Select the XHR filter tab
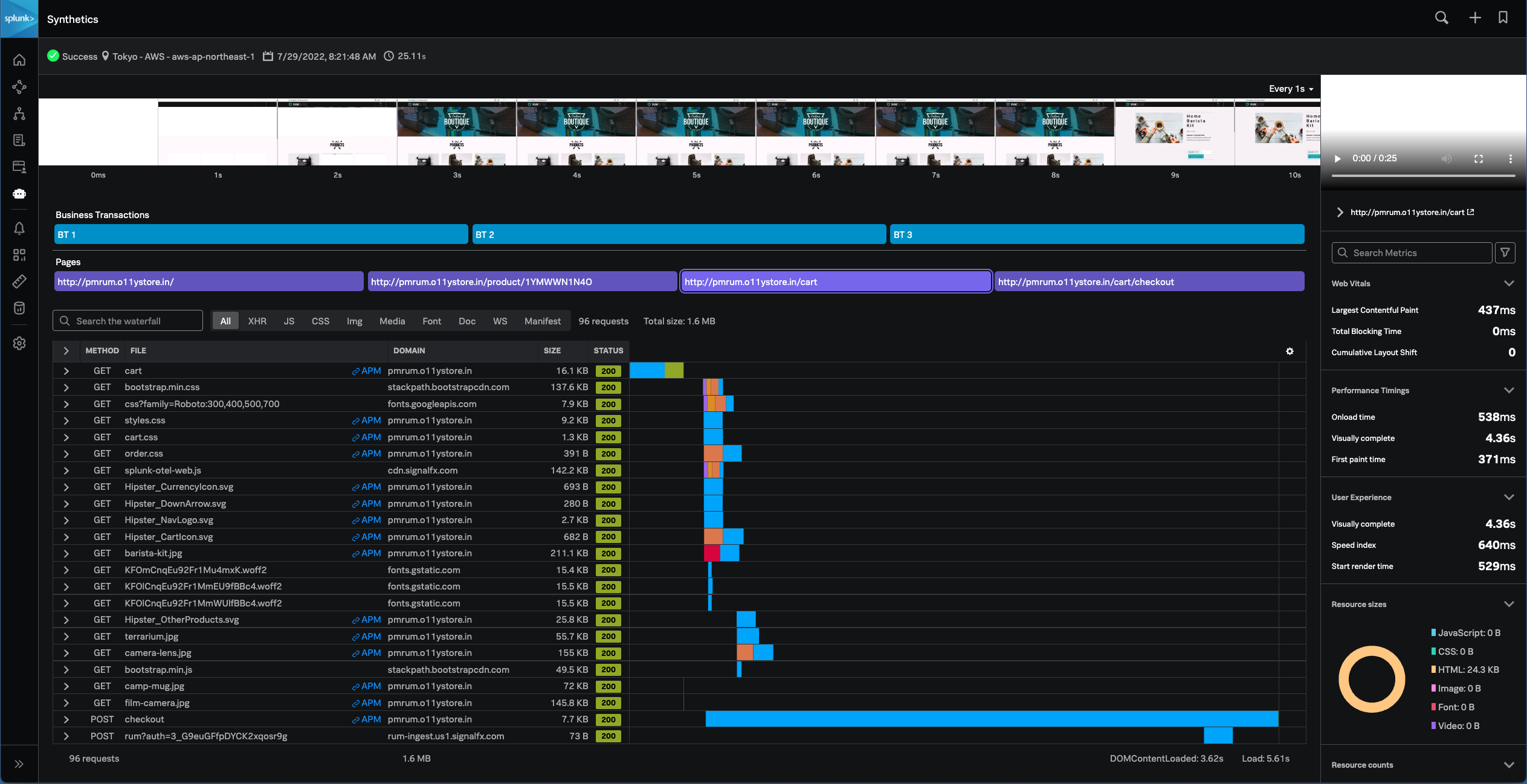This screenshot has width=1527, height=784. [257, 321]
